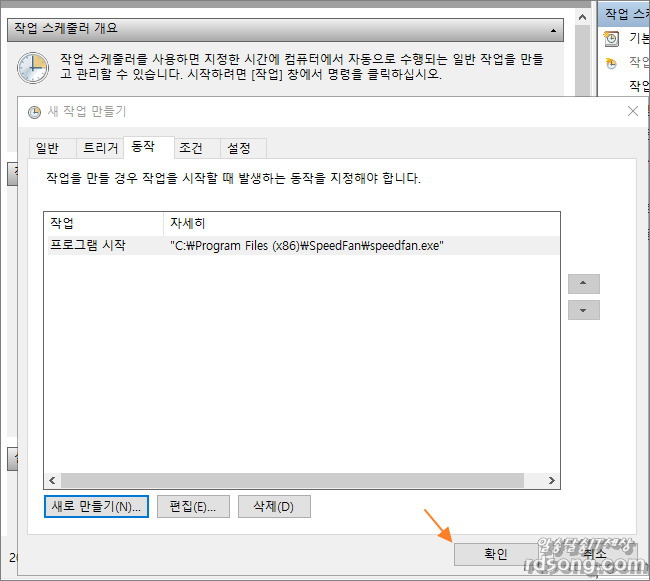This screenshot has height=581, width=650.
Task: Go to the 조건 tab
Action: 191,148
